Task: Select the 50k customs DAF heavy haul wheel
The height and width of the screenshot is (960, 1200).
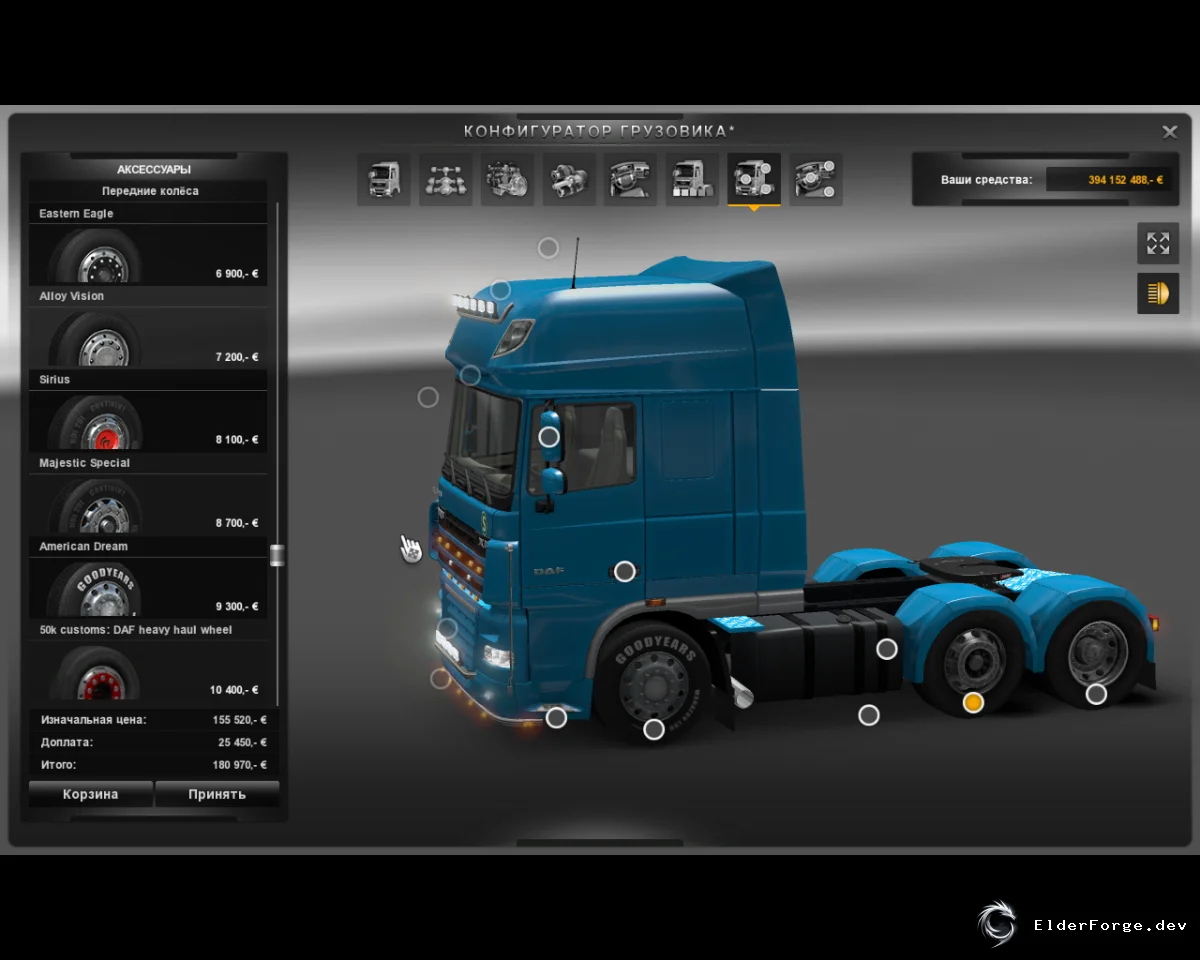Action: pos(148,661)
